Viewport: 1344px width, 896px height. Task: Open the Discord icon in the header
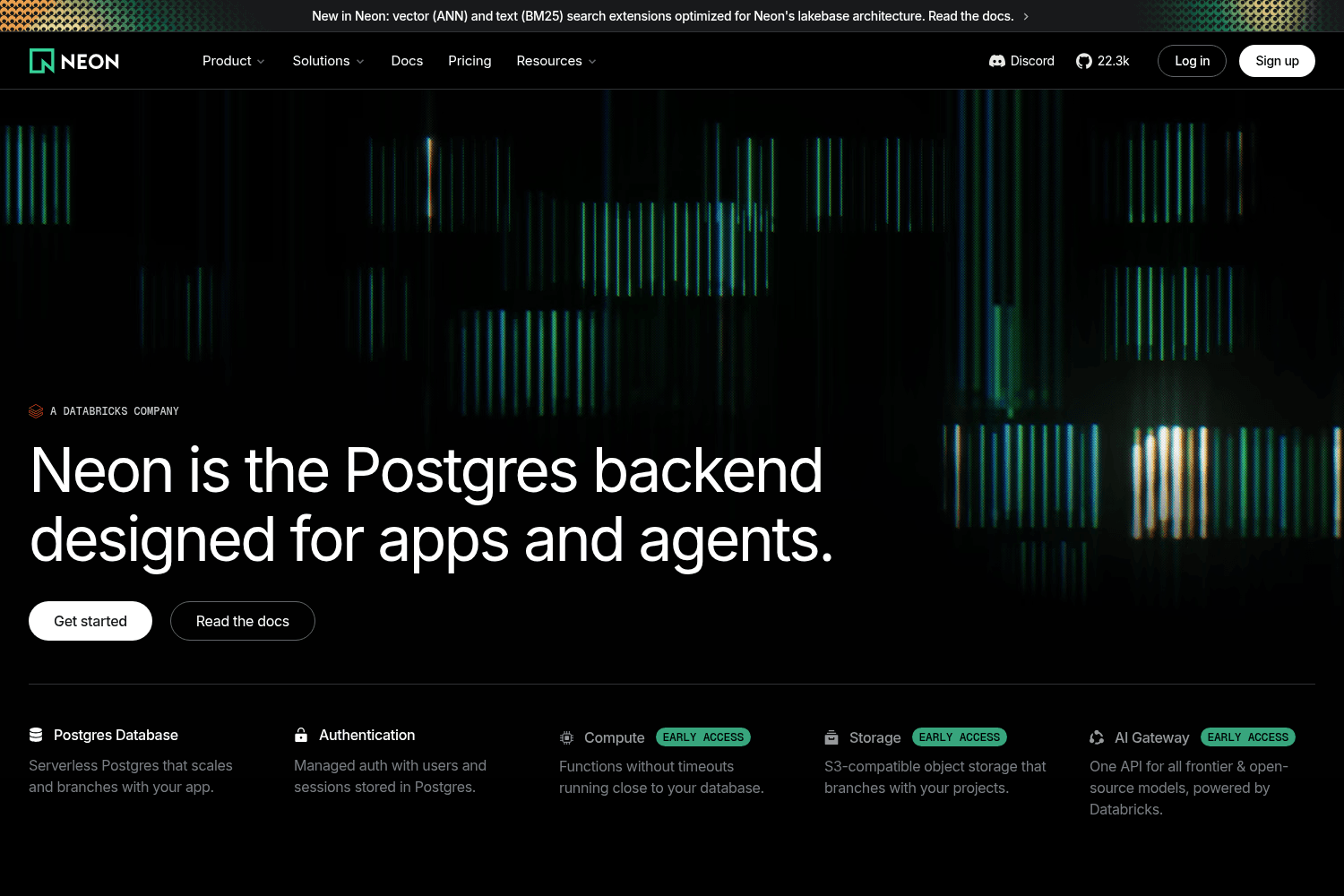(x=997, y=61)
